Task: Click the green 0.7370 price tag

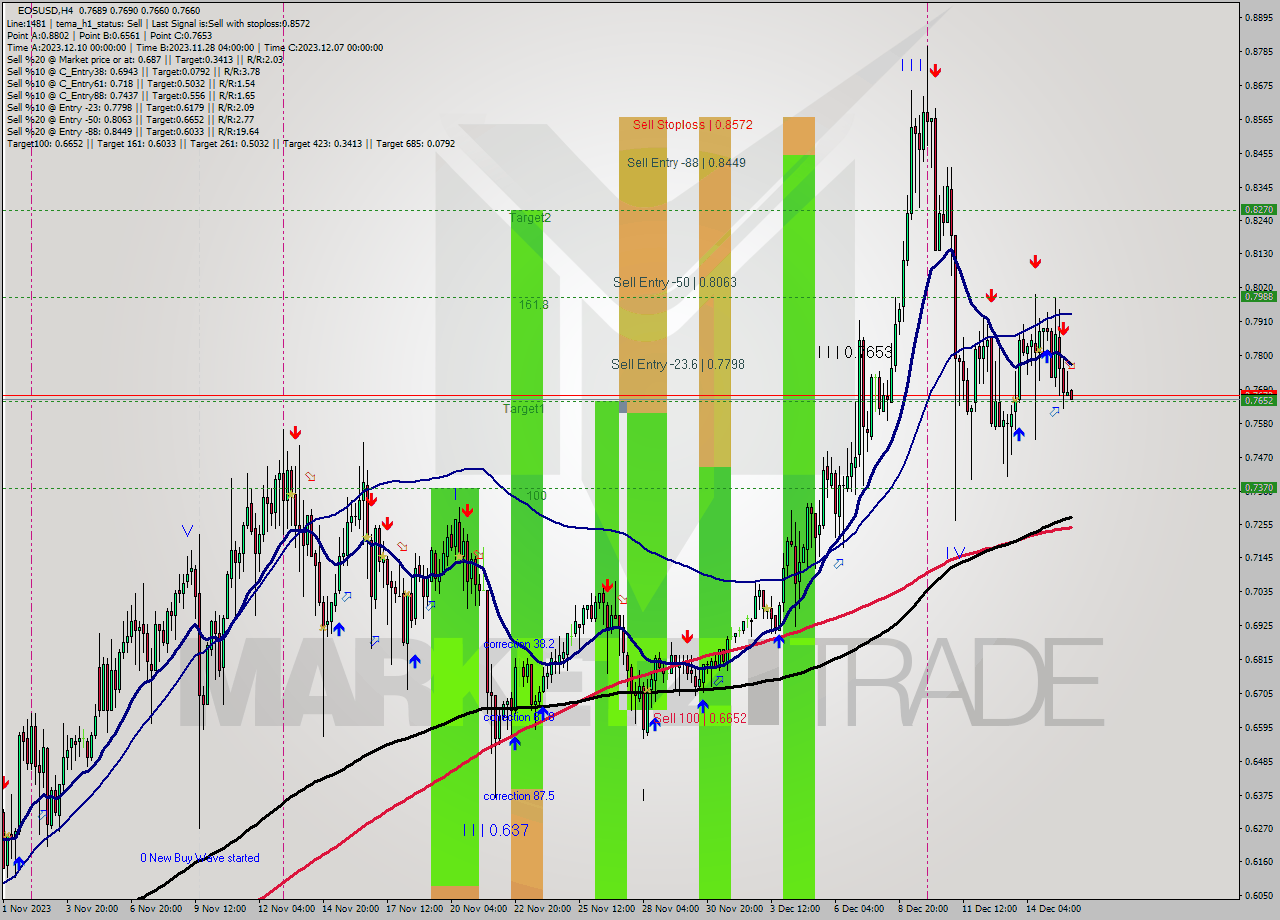Action: pos(1258,488)
